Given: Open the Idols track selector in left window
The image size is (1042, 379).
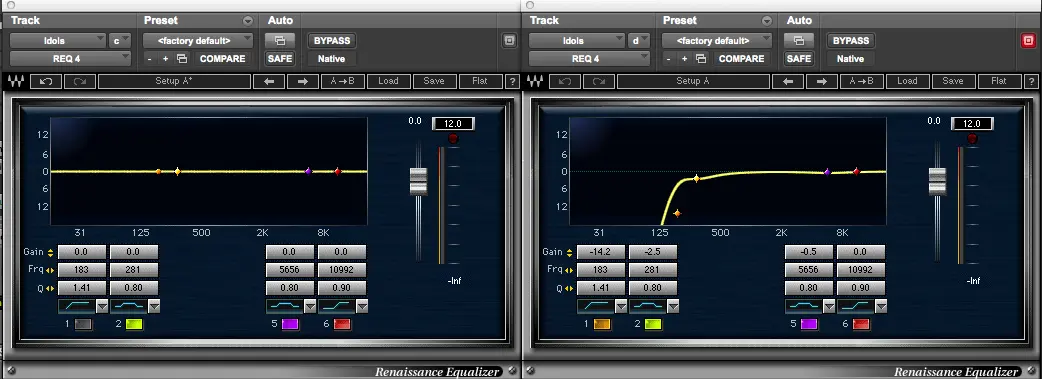Looking at the screenshot, I should (x=57, y=41).
